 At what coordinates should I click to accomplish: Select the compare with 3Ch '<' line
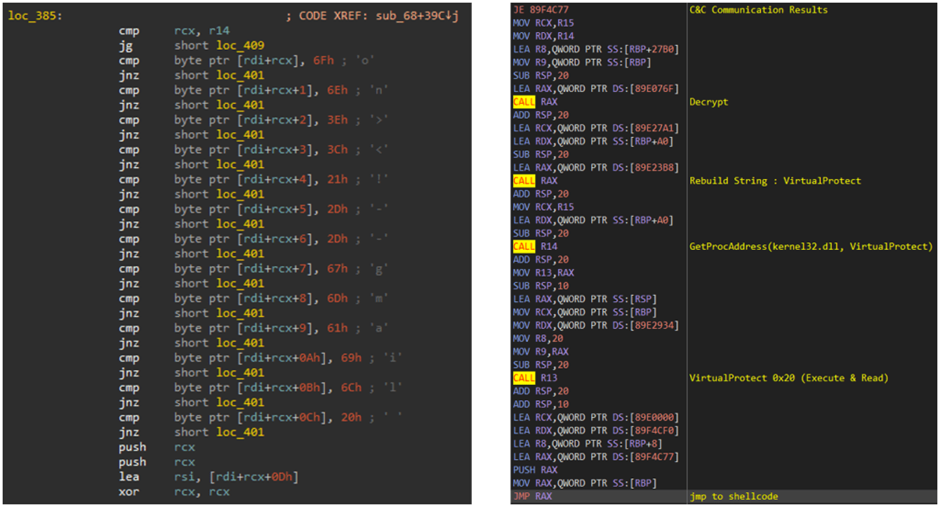coord(254,150)
